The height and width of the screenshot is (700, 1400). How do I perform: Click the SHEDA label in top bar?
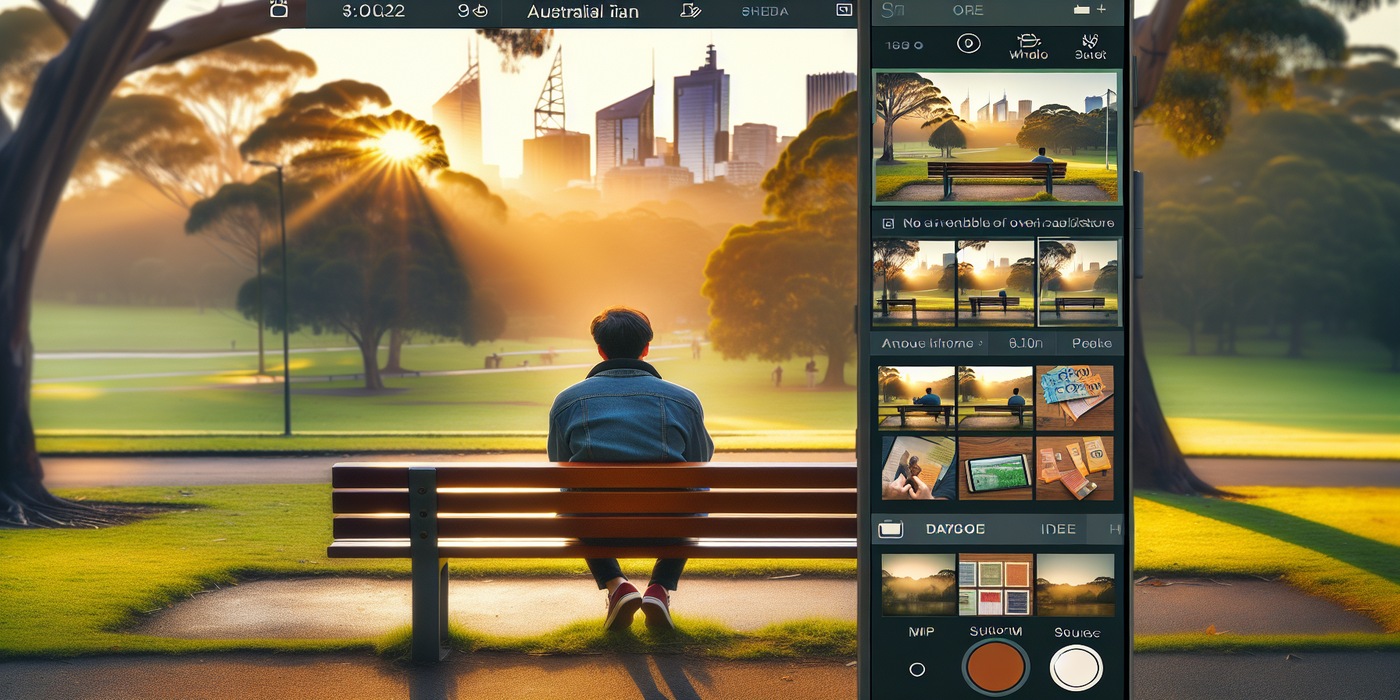pyautogui.click(x=765, y=11)
